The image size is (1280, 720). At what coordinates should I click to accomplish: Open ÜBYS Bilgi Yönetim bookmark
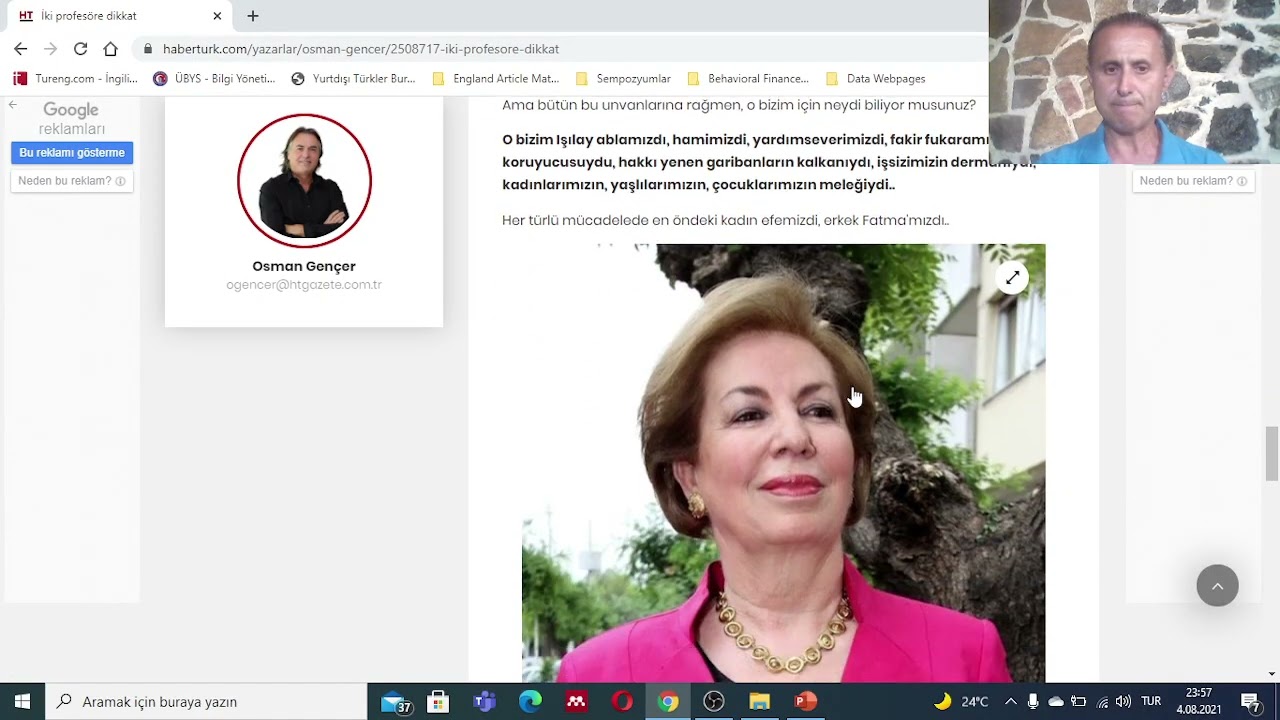pyautogui.click(x=214, y=78)
